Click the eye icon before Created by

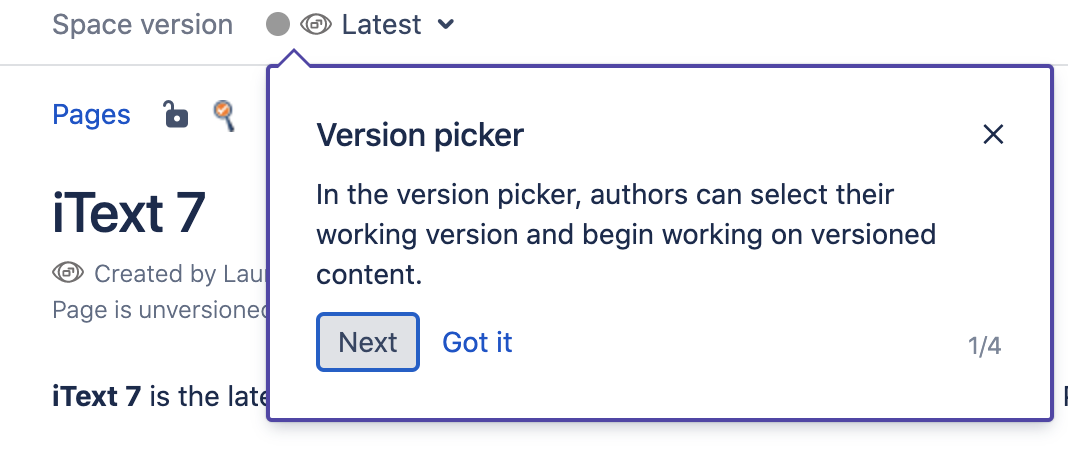click(x=68, y=273)
